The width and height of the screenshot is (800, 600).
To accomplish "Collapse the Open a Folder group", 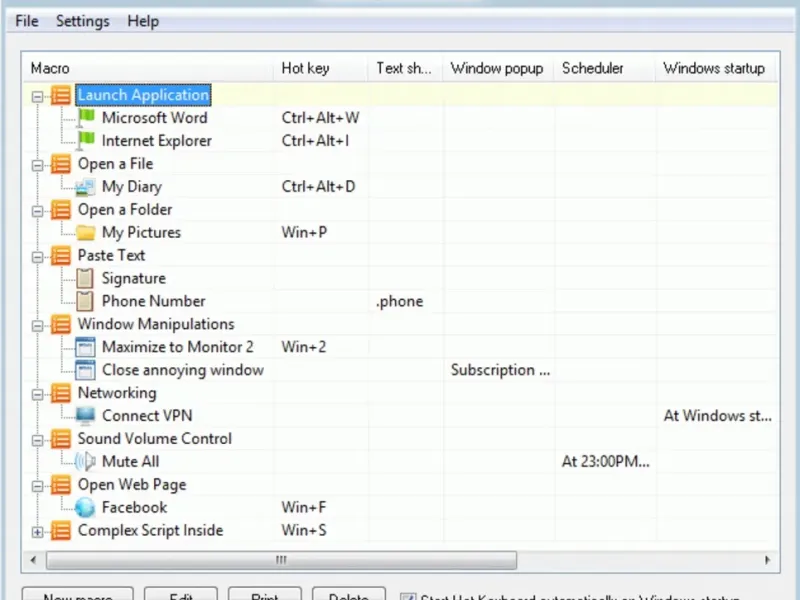I will (37, 211).
